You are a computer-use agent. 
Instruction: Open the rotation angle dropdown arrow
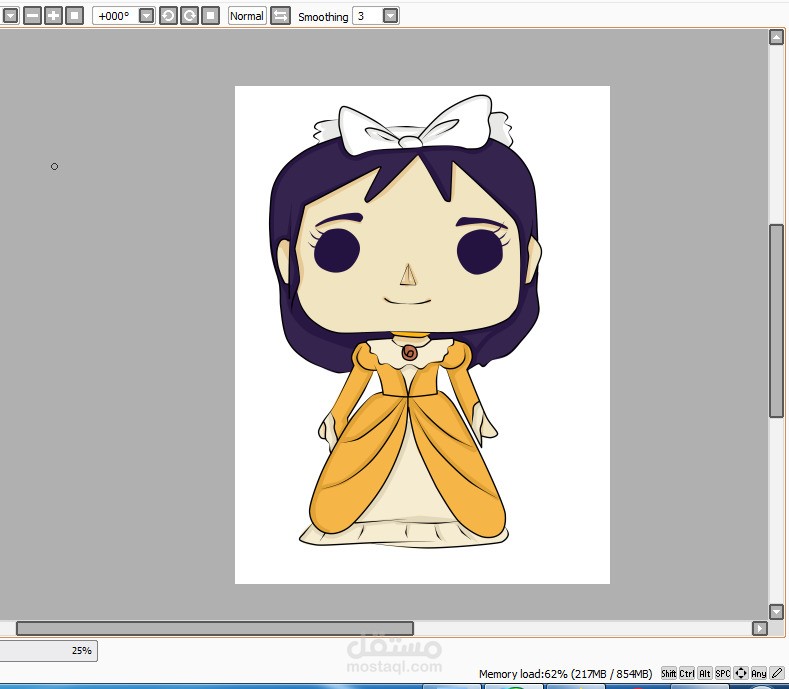(146, 16)
